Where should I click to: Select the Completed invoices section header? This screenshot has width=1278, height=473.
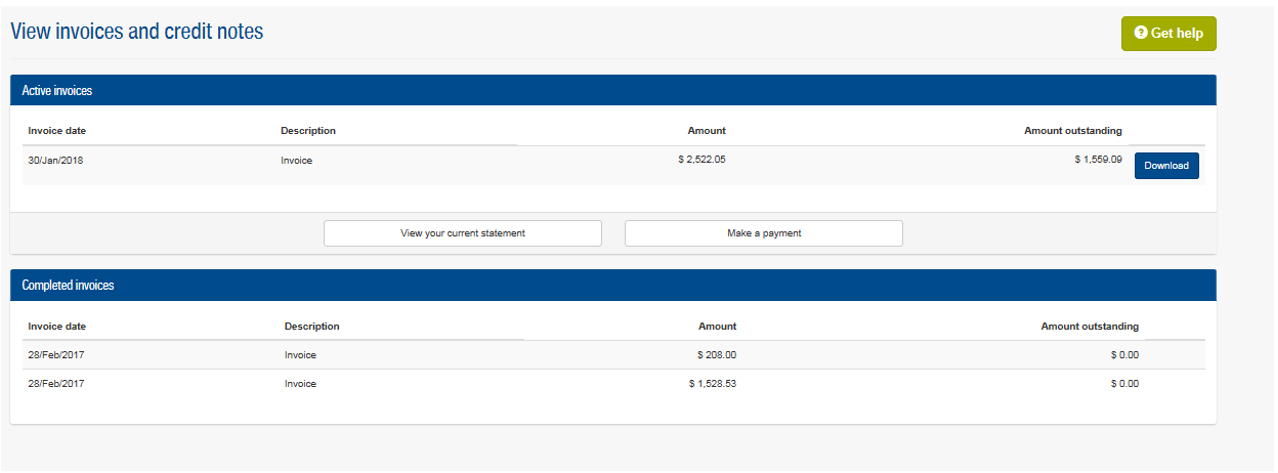68,286
